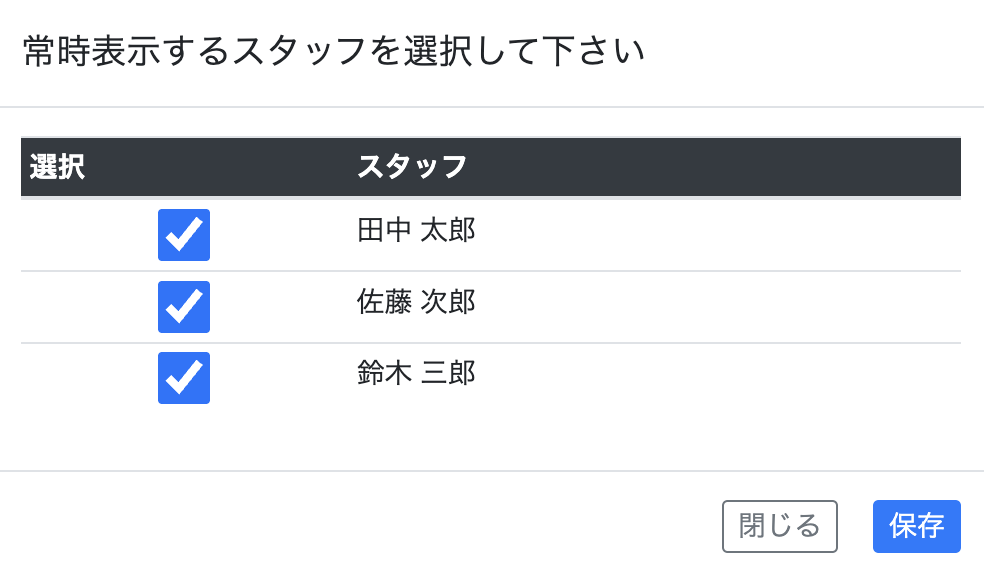984x576 pixels.
Task: Uncheck the 田中 太郎 staff checkbox
Action: pyautogui.click(x=184, y=235)
